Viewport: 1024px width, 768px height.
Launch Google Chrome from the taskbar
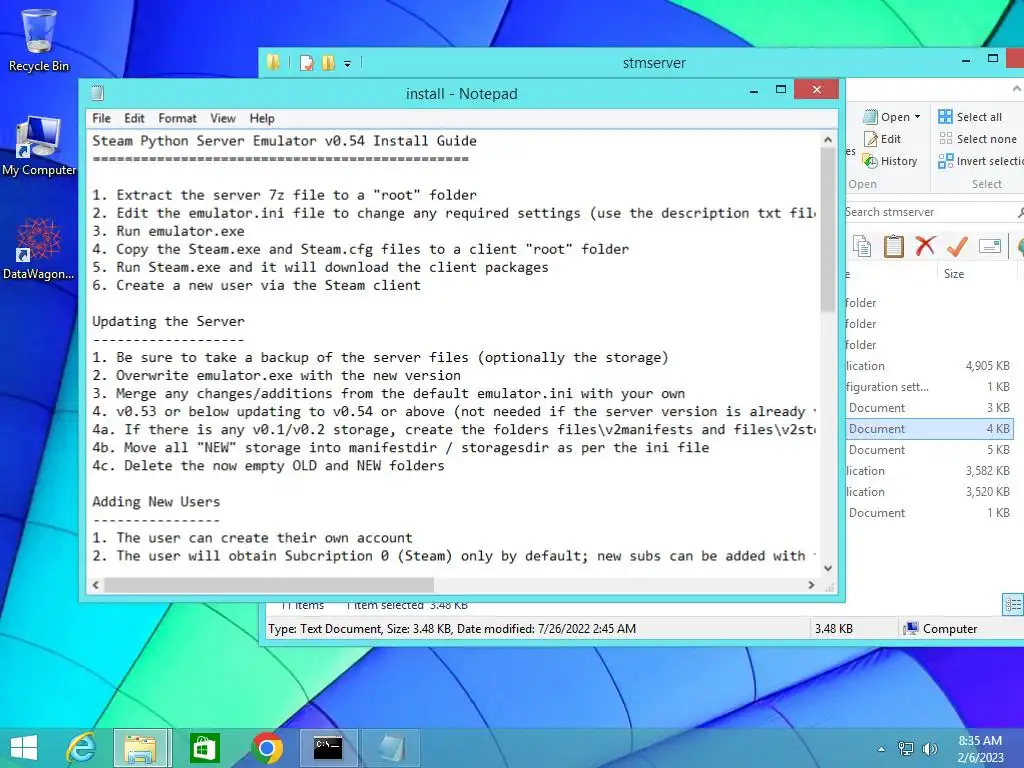pyautogui.click(x=267, y=748)
